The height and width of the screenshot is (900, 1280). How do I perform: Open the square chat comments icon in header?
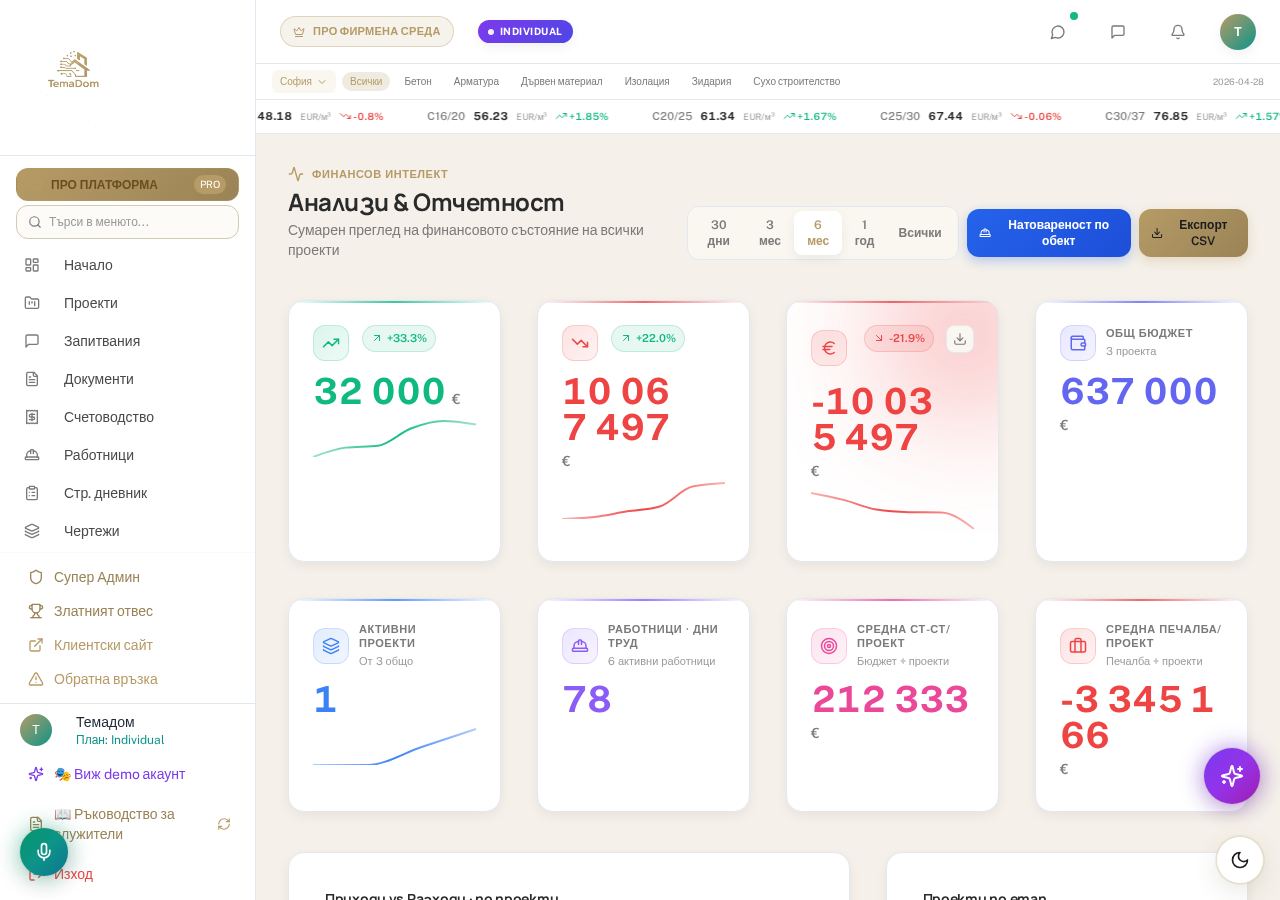(x=1118, y=32)
